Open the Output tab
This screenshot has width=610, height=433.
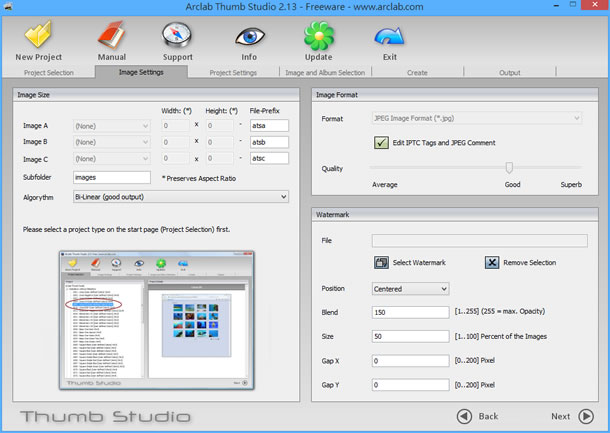point(510,73)
